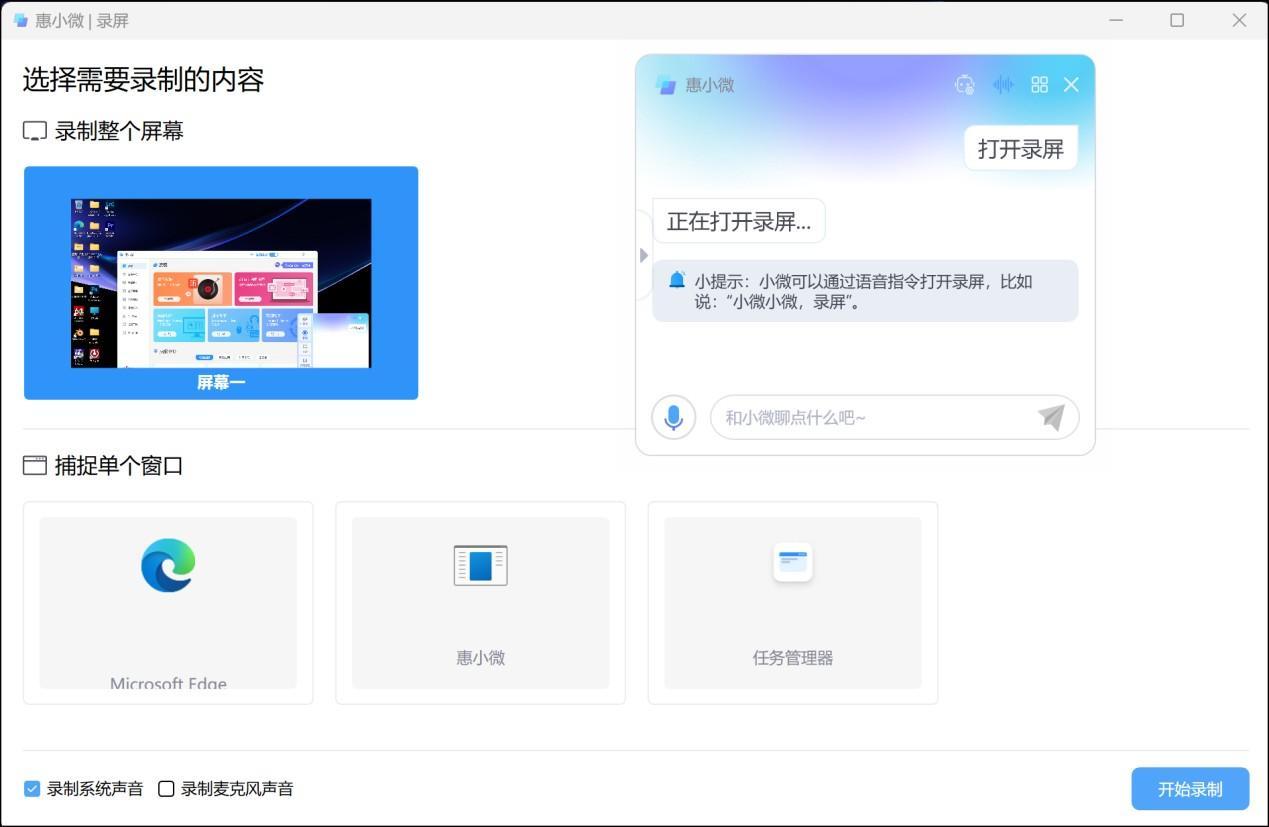Click the 惠小微 app icon in the title bar

coord(18,20)
